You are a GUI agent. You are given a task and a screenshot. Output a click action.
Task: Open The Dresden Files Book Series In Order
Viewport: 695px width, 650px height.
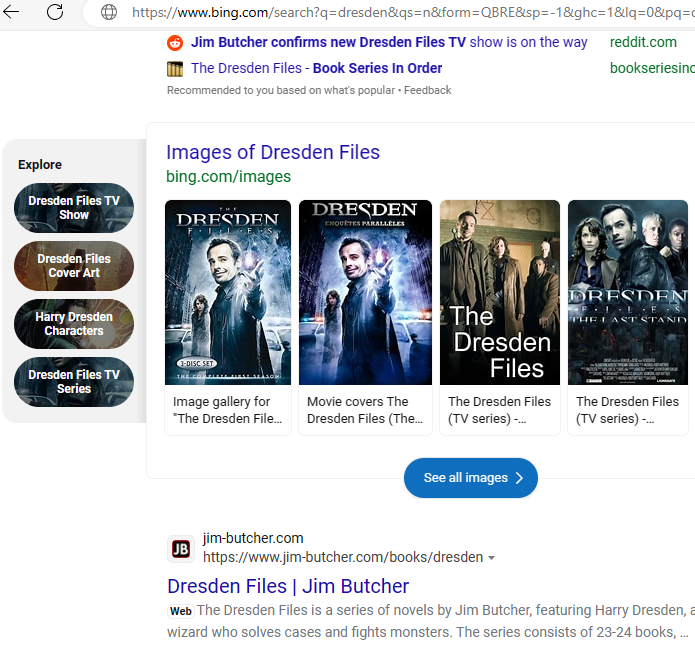tap(316, 68)
